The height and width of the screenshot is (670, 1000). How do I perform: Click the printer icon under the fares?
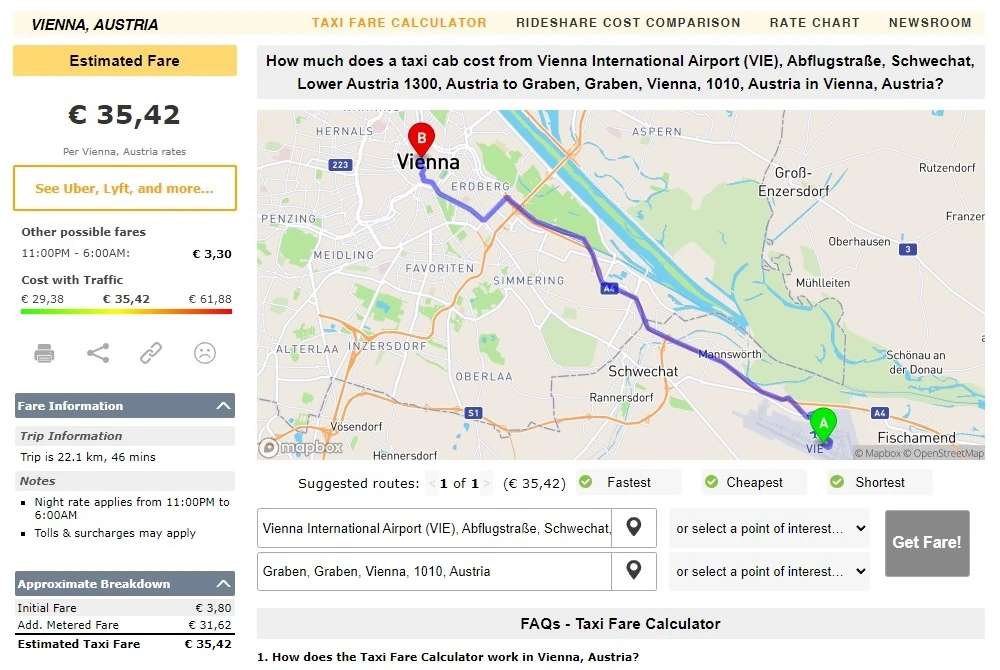click(x=44, y=353)
